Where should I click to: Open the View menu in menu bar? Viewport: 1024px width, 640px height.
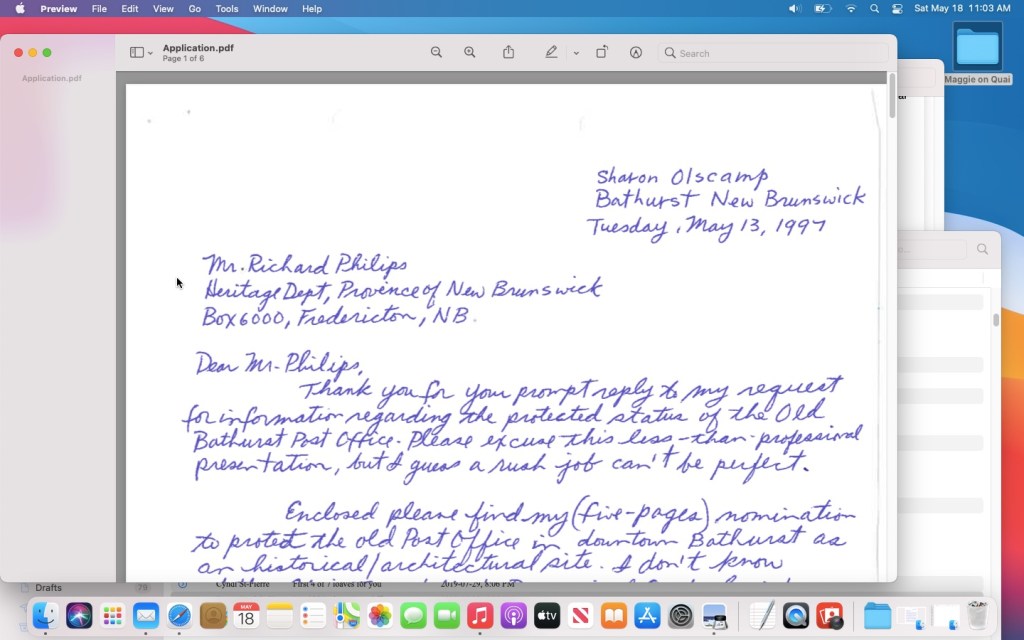coord(163,8)
